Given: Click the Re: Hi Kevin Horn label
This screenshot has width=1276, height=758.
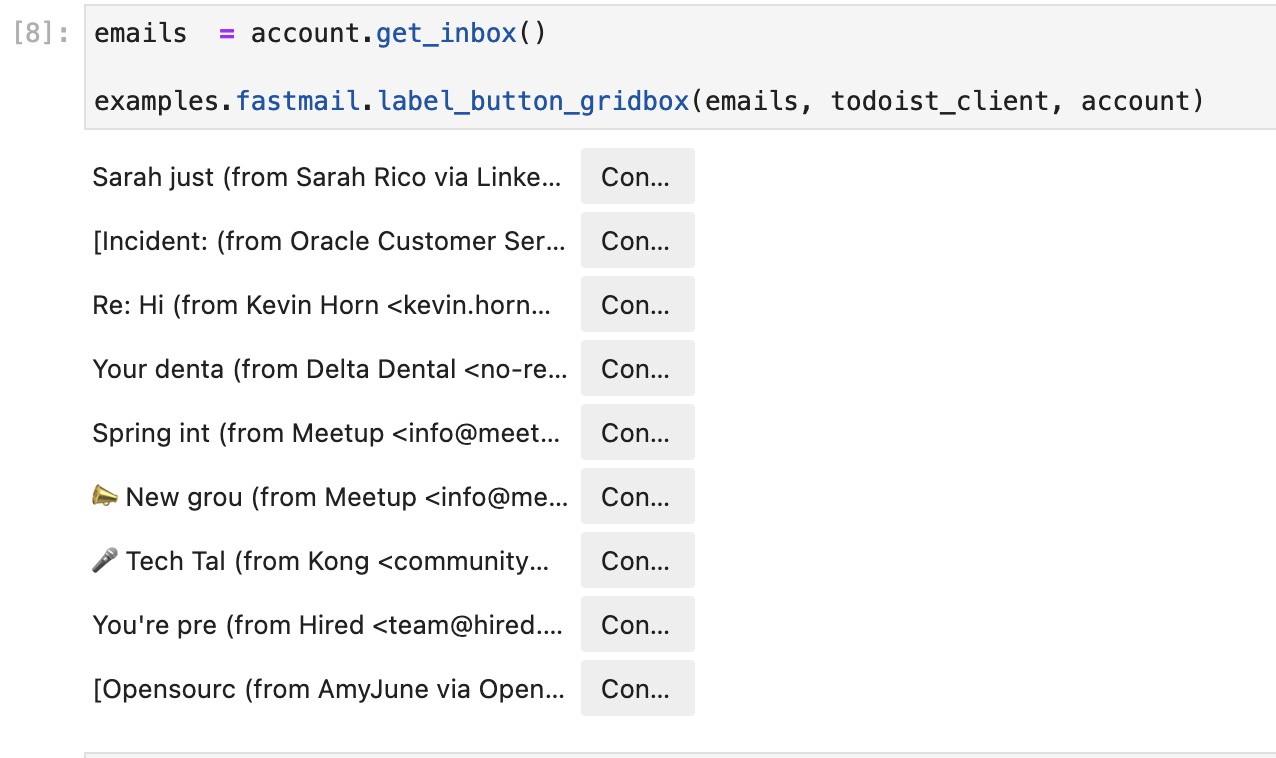Looking at the screenshot, I should click(321, 305).
